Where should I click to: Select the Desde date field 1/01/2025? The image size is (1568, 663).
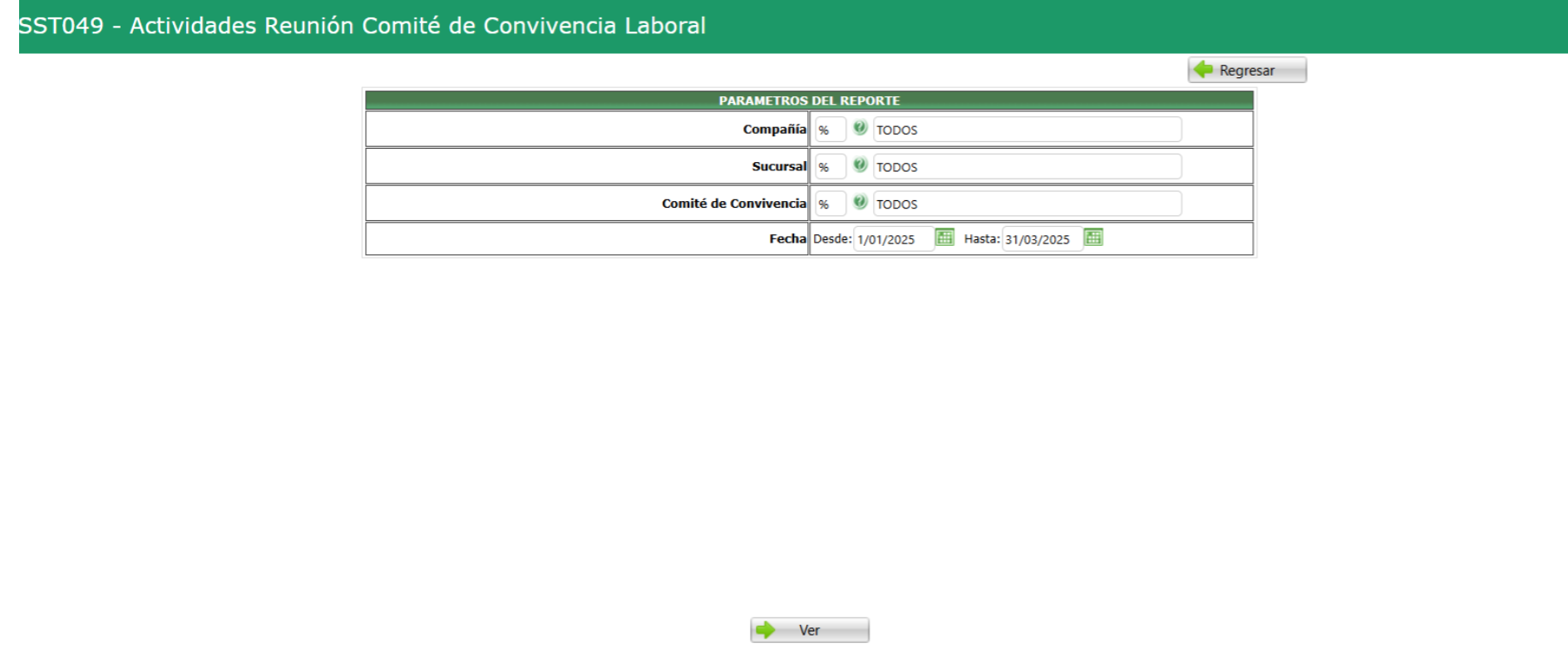pos(894,239)
